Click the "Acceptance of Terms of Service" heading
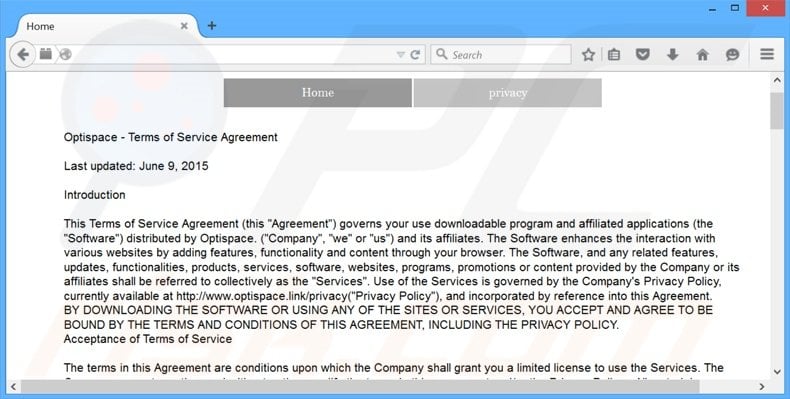This screenshot has height=399, width=790. (148, 339)
